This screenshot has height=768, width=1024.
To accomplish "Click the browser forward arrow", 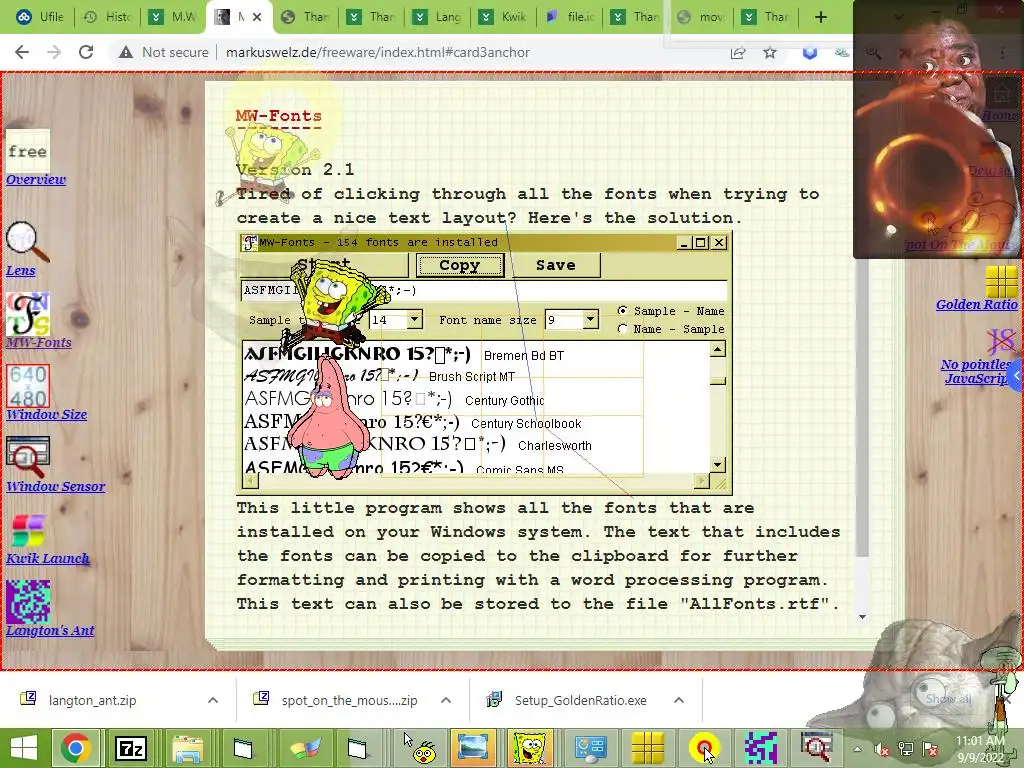I will click(x=54, y=52).
